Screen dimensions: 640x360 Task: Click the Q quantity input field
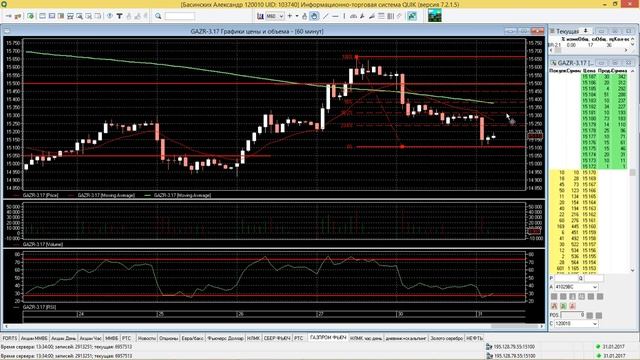594,278
